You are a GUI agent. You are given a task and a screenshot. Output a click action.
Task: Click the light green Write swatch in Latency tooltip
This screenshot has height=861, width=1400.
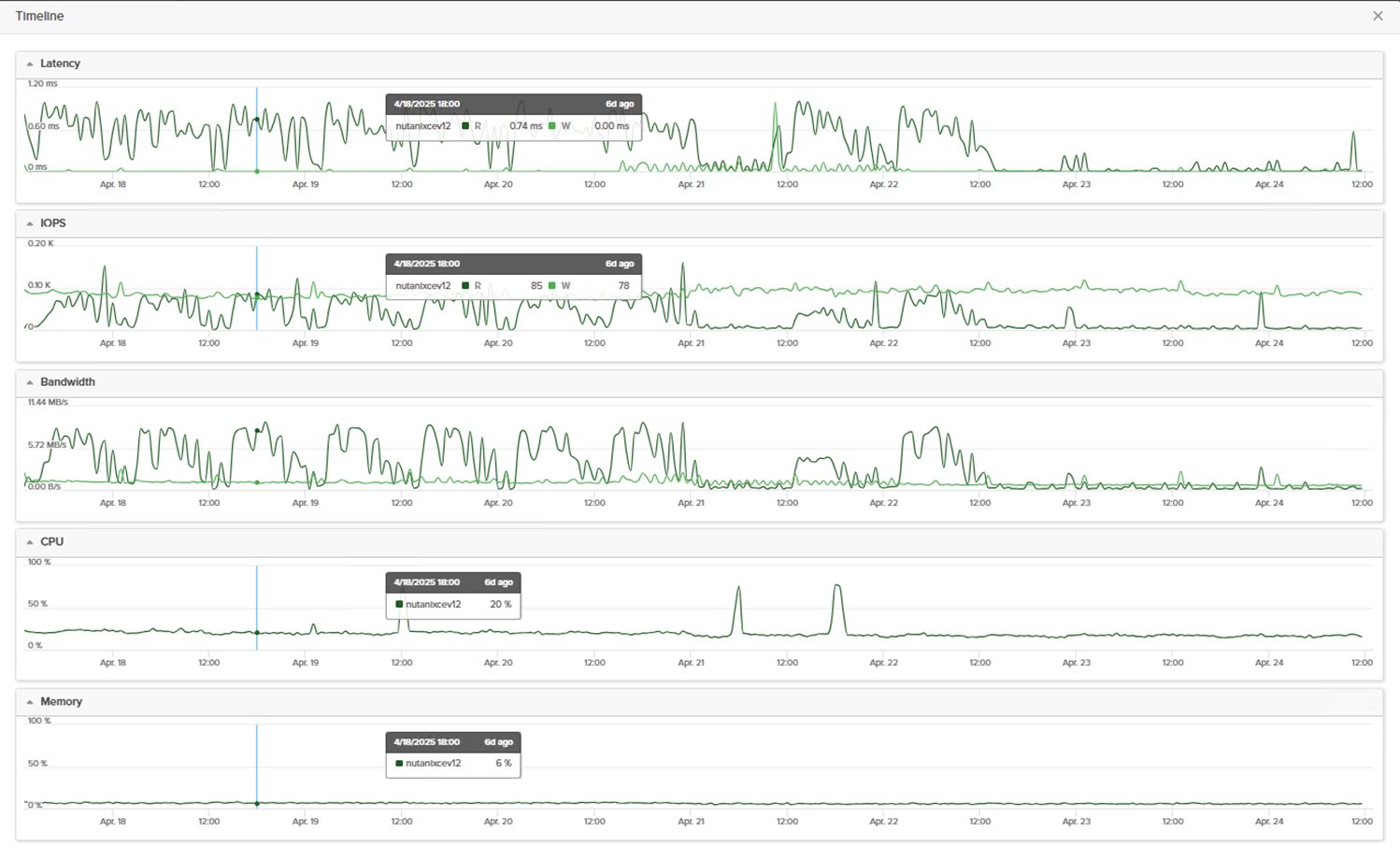tap(552, 126)
